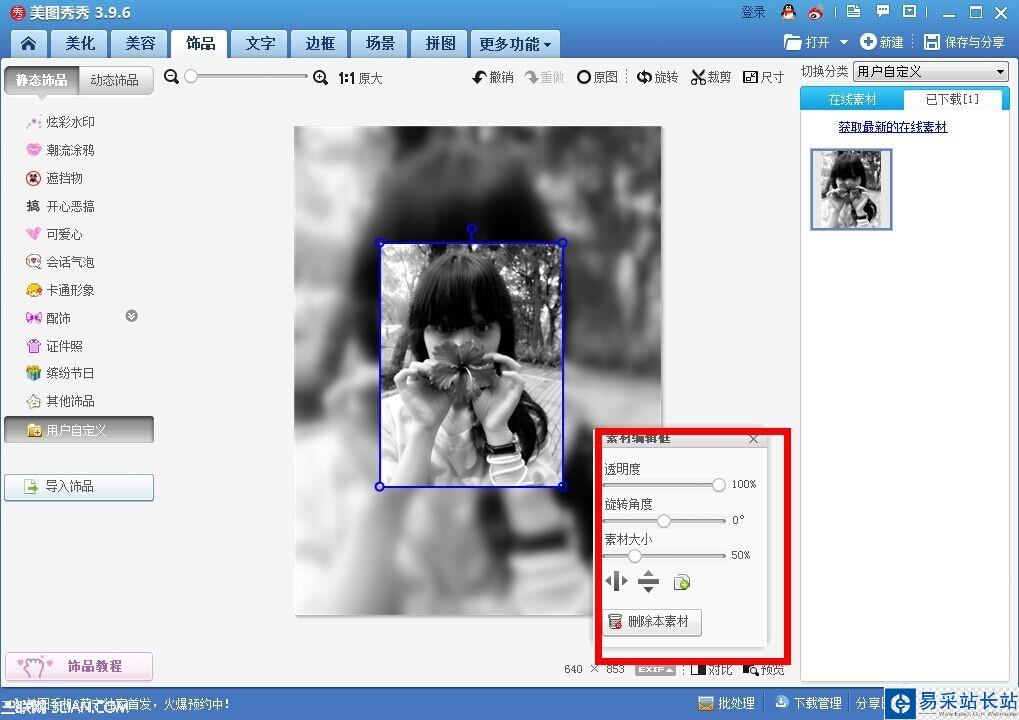Select the 用户自定义 category
This screenshot has height=720, width=1019.
(x=79, y=430)
